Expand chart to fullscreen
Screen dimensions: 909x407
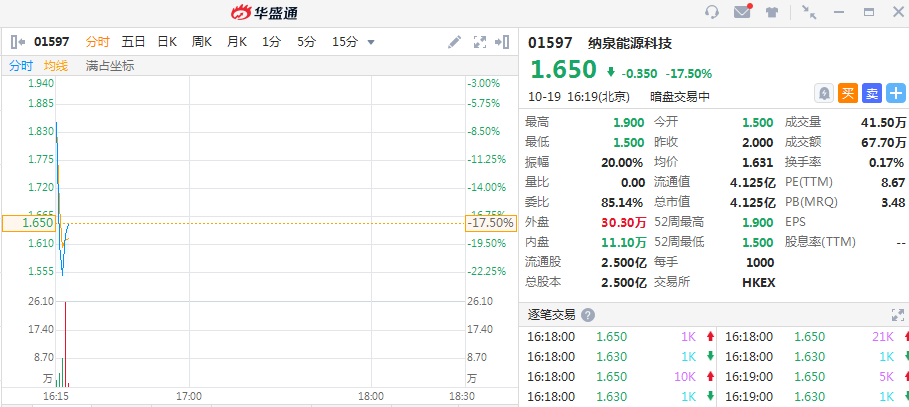[x=479, y=42]
